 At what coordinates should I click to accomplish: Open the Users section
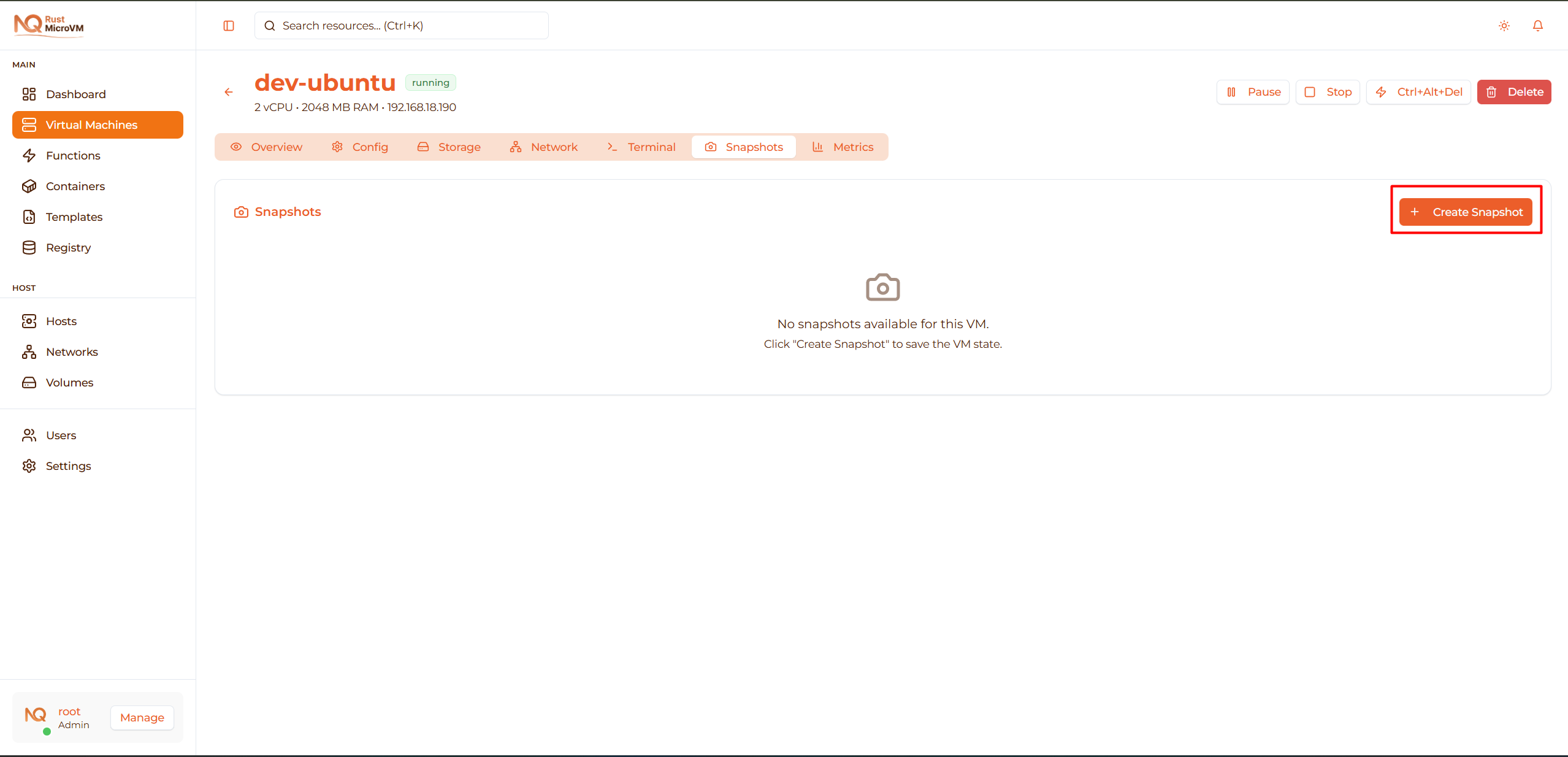(61, 435)
